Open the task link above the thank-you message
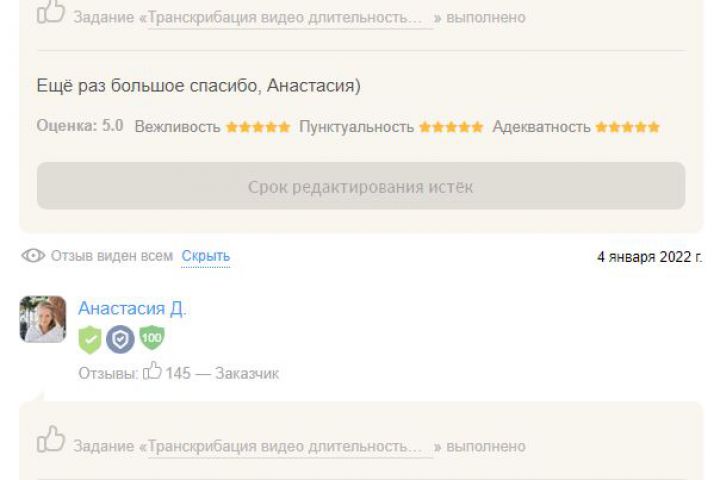Viewport: 720px width, 480px height. click(290, 18)
